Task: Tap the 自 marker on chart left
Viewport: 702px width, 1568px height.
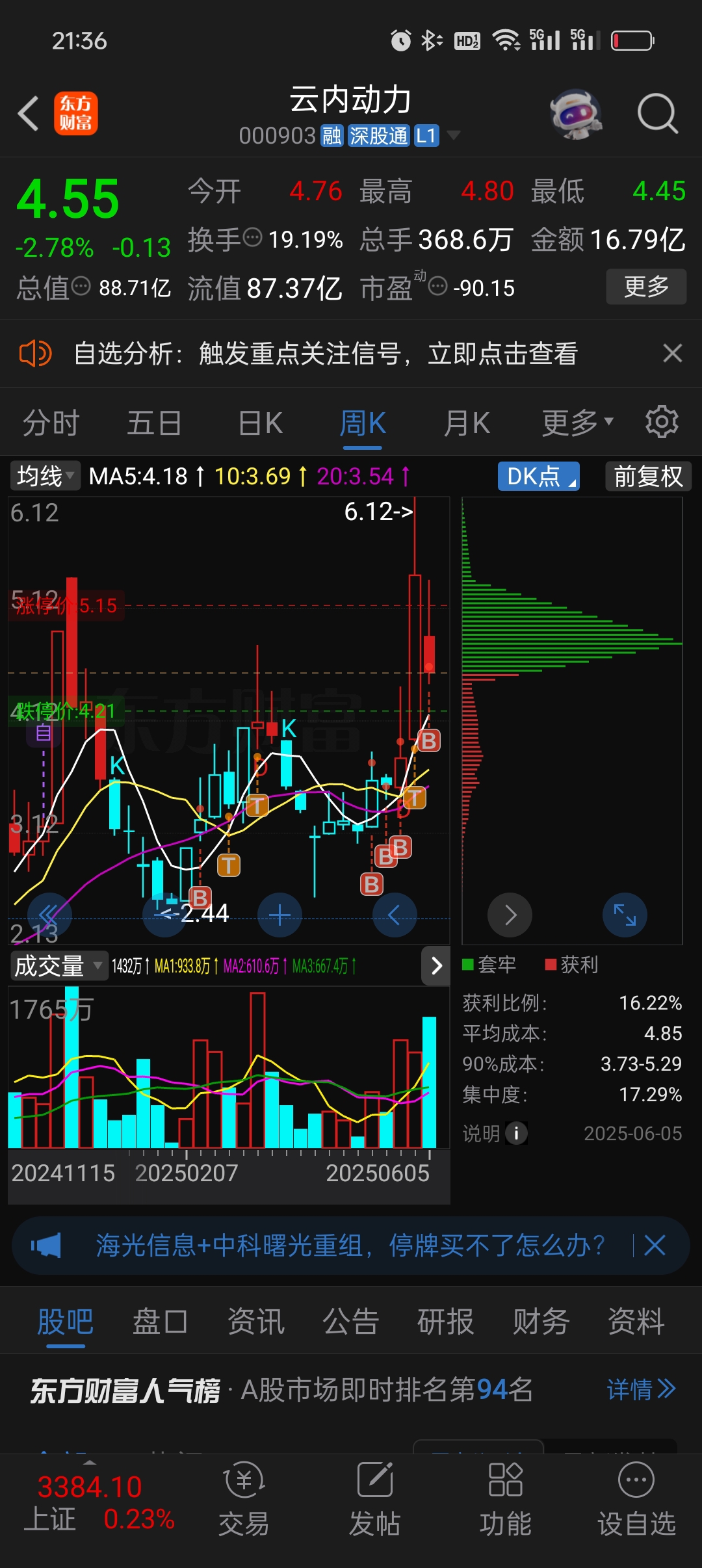Action: (x=44, y=733)
